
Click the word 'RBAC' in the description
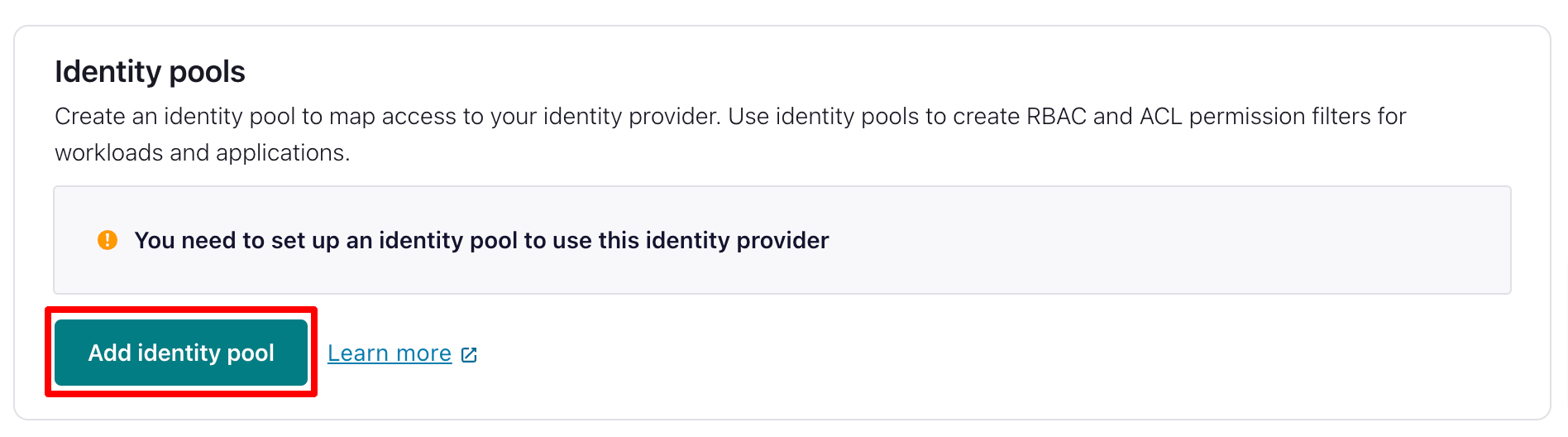tap(1056, 117)
